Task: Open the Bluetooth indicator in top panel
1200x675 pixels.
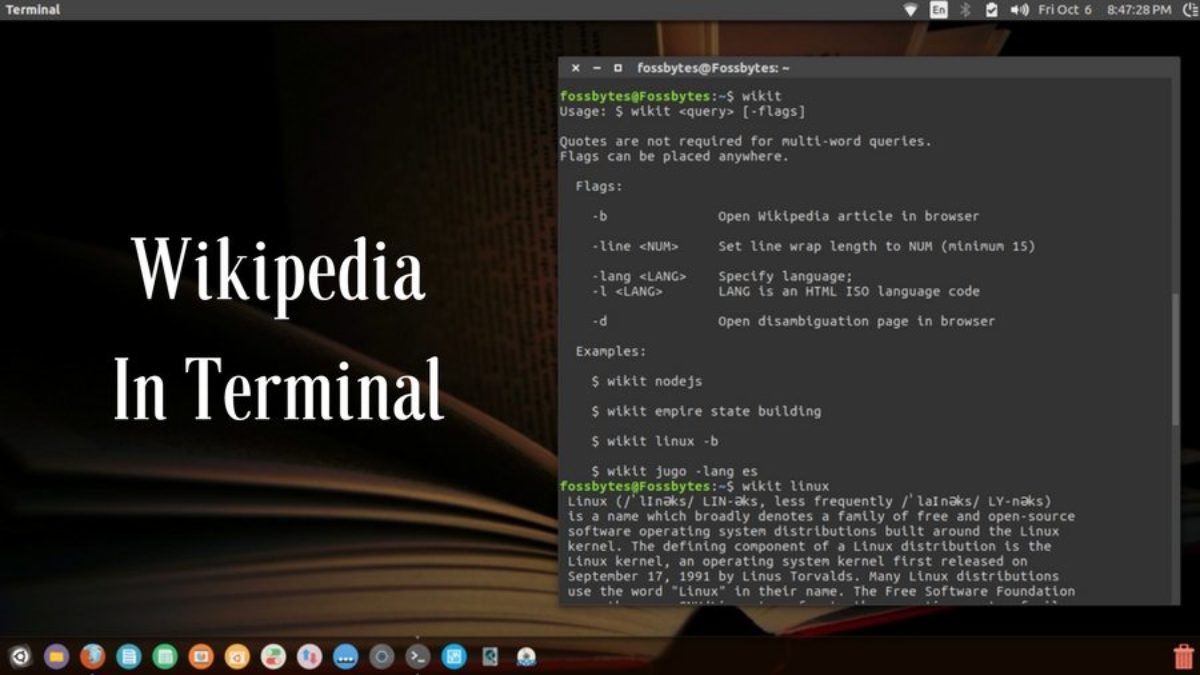Action: click(x=965, y=9)
